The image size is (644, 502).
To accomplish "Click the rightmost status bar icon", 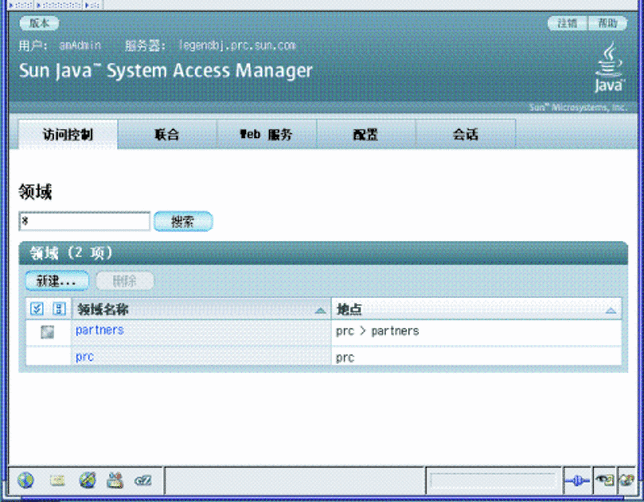I will (x=627, y=480).
